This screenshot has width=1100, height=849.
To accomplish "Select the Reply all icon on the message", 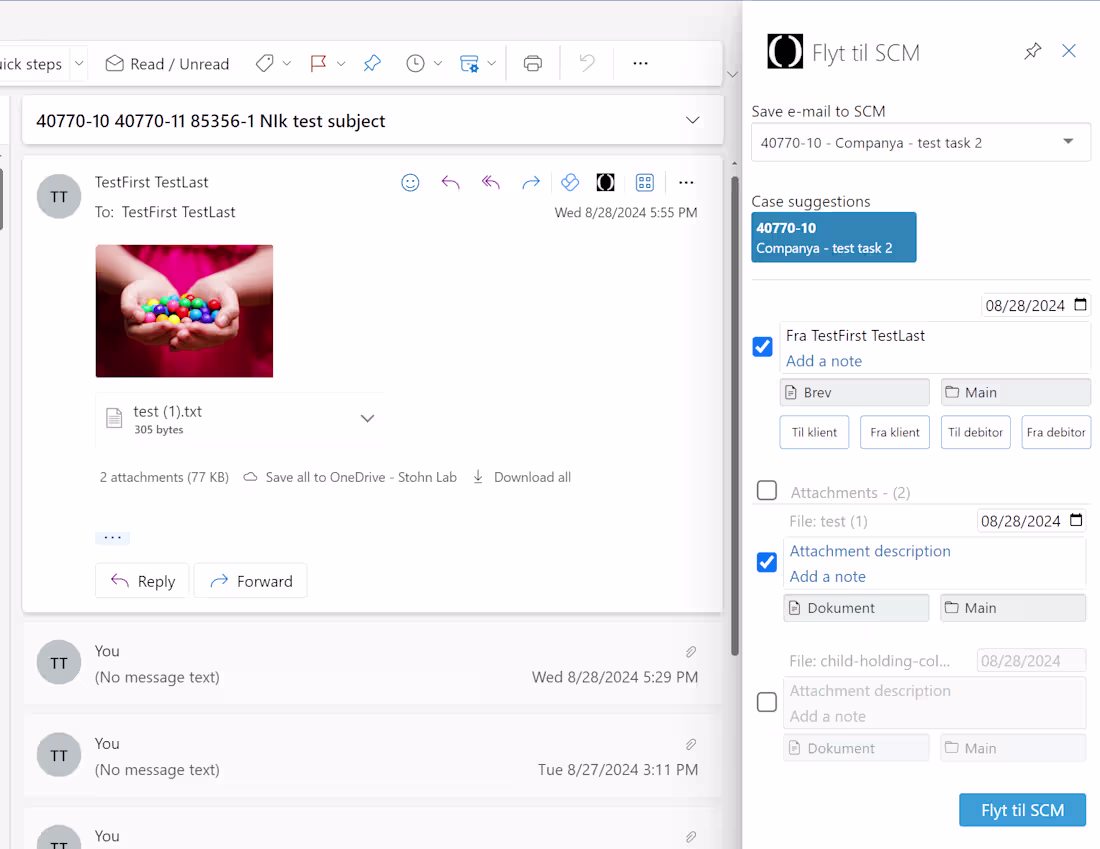I will coord(490,182).
